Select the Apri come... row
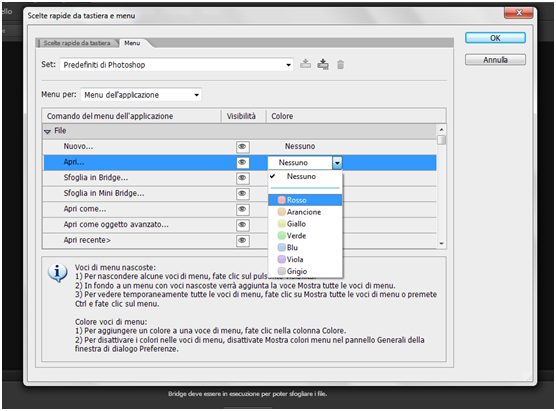This screenshot has height=411, width=556. coord(240,209)
